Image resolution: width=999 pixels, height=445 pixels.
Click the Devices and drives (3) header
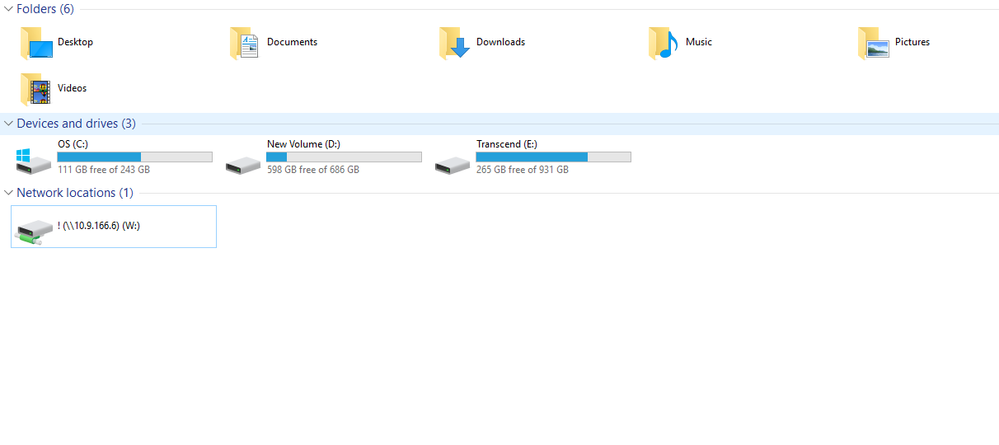76,124
